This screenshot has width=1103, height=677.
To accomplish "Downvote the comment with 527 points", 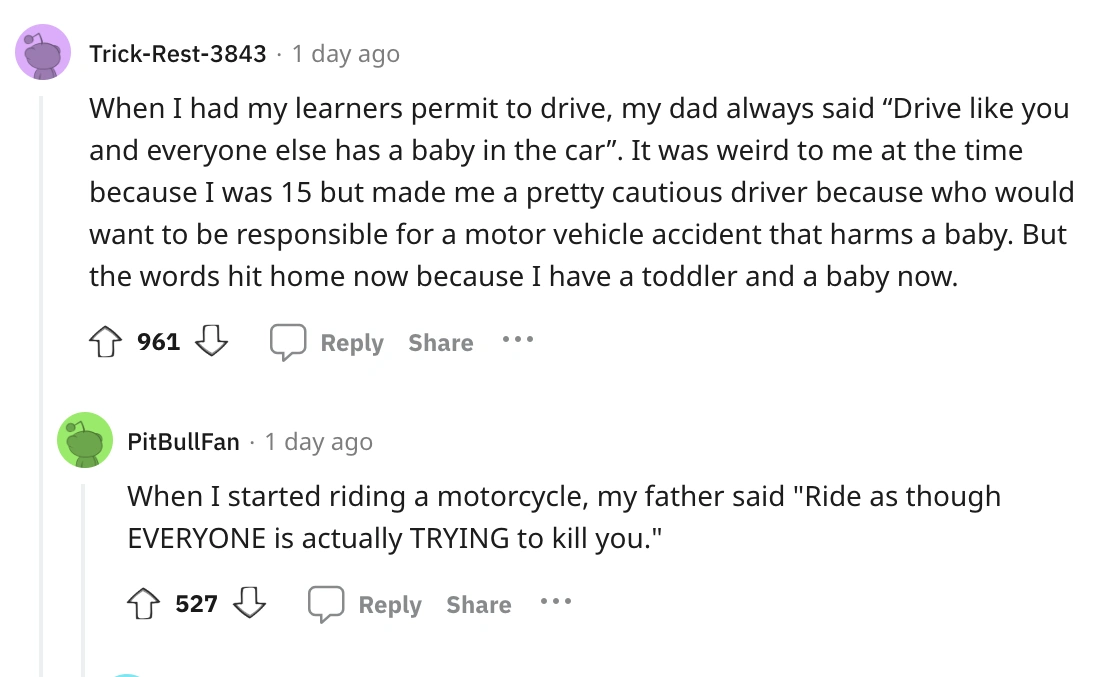I will pos(248,604).
